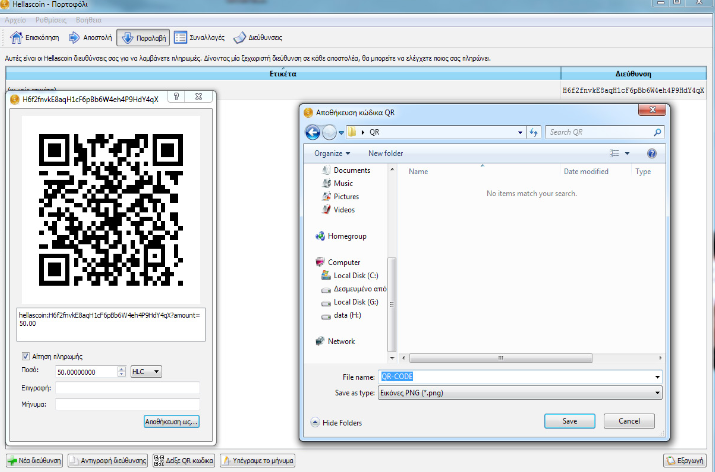Image resolution: width=715 pixels, height=472 pixels.
Task: Open the Επισκόπηση overview tab
Action: point(35,37)
